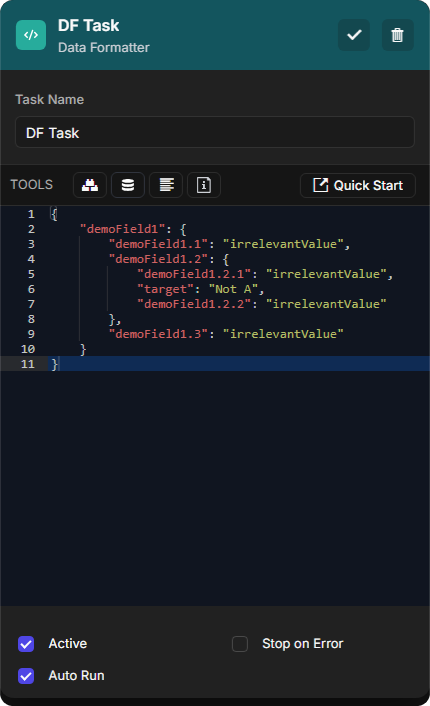Toggle the Auto Run checkbox
Screen dimensions: 430x706
[x=26, y=676]
